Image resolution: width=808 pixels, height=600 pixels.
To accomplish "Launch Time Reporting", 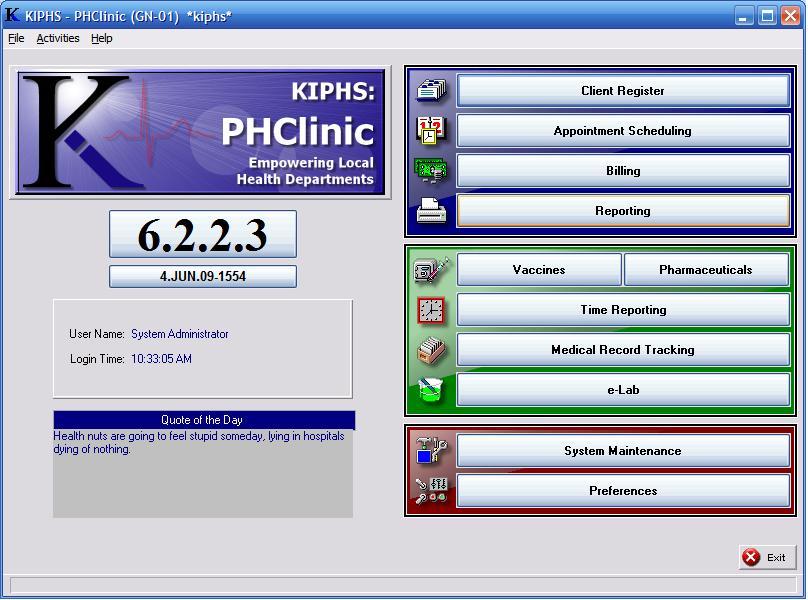I will (622, 310).
